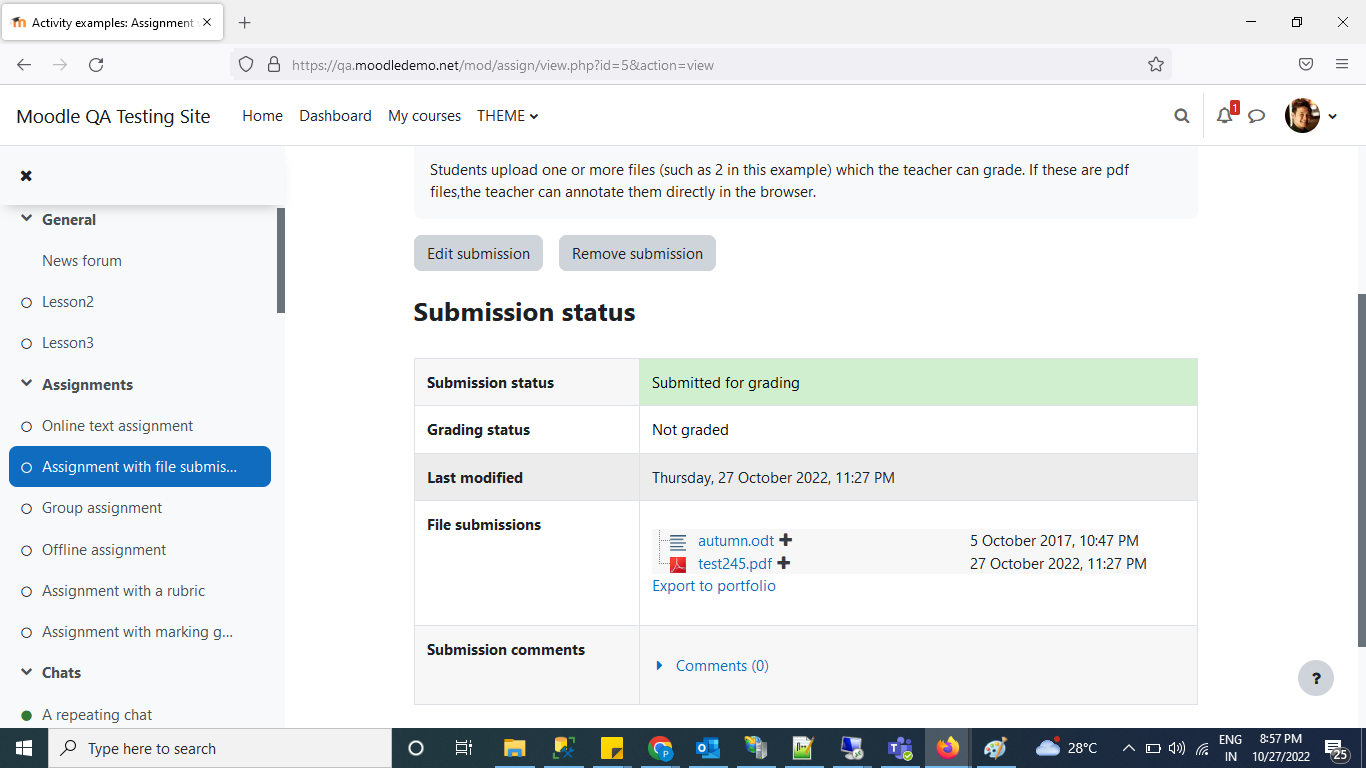
Task: Open the tracking protection shield icon
Action: tap(246, 65)
